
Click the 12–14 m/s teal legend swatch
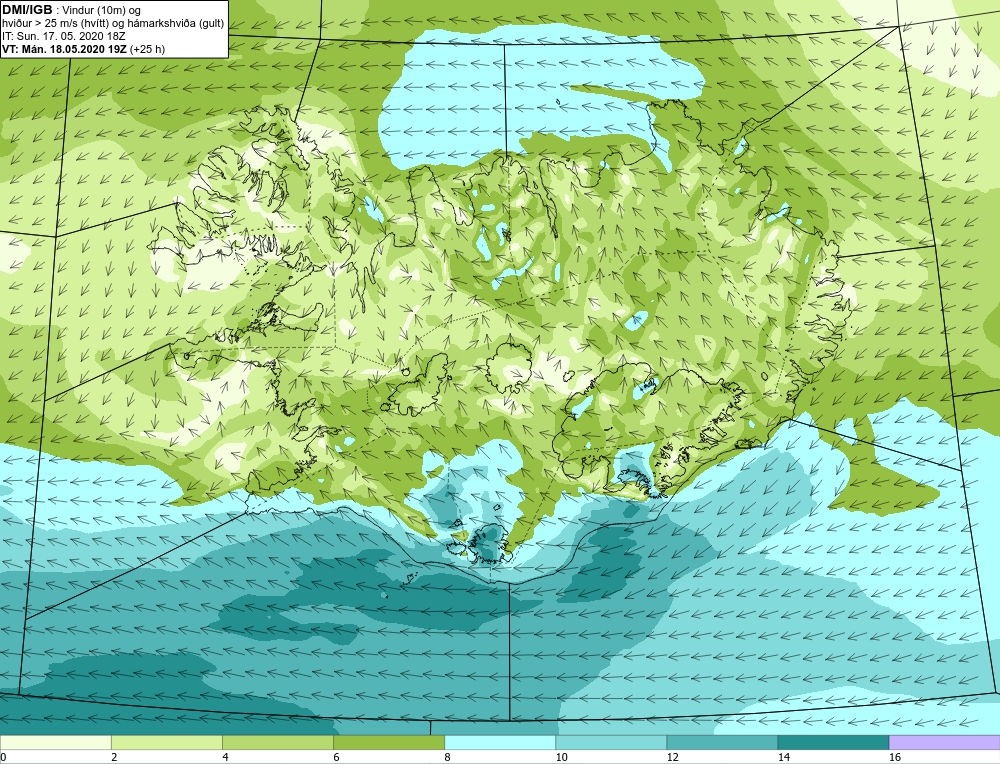click(721, 742)
